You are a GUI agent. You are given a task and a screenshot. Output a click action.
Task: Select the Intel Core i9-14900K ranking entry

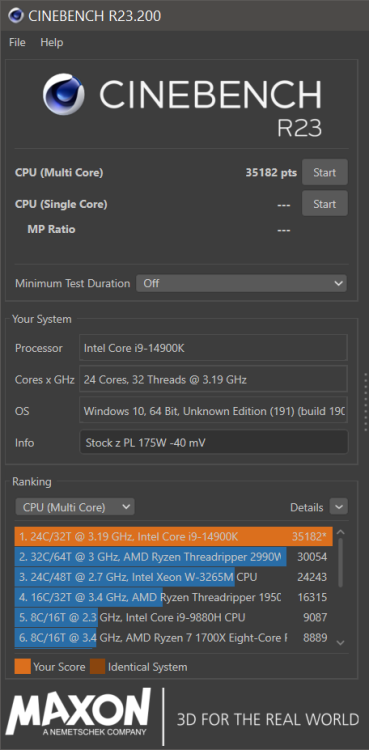[x=173, y=537]
